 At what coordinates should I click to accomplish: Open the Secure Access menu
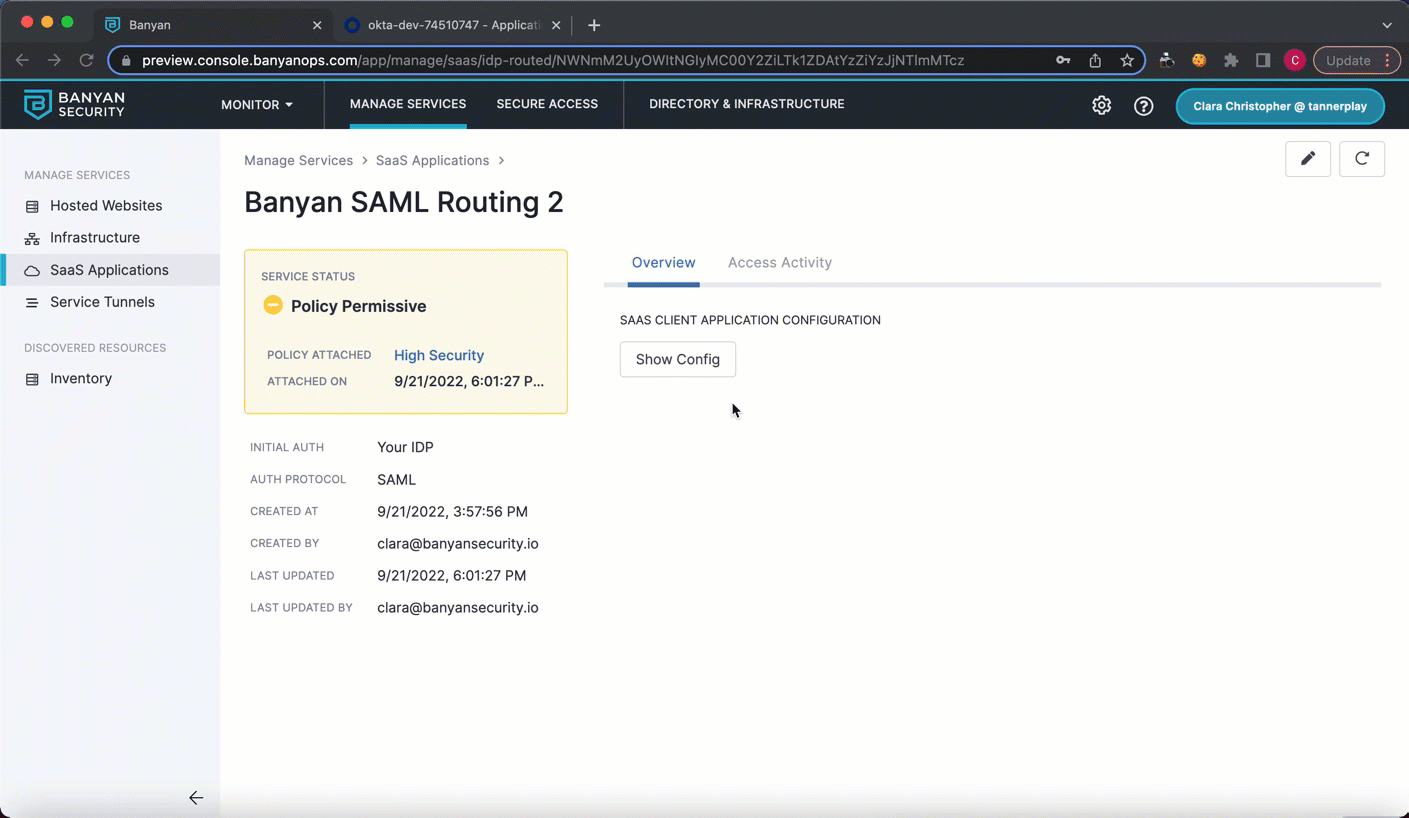(547, 104)
